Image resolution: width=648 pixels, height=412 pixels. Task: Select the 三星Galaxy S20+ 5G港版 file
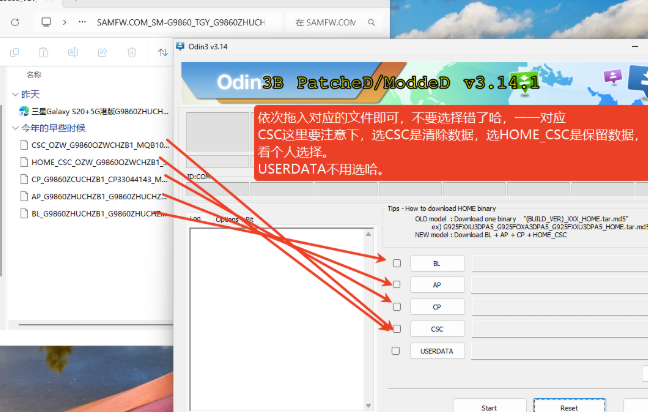click(94, 111)
